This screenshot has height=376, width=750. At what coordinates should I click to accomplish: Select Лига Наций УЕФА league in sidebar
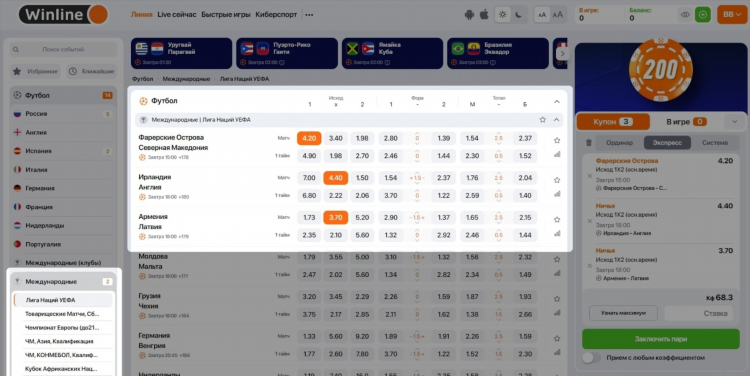pyautogui.click(x=63, y=300)
